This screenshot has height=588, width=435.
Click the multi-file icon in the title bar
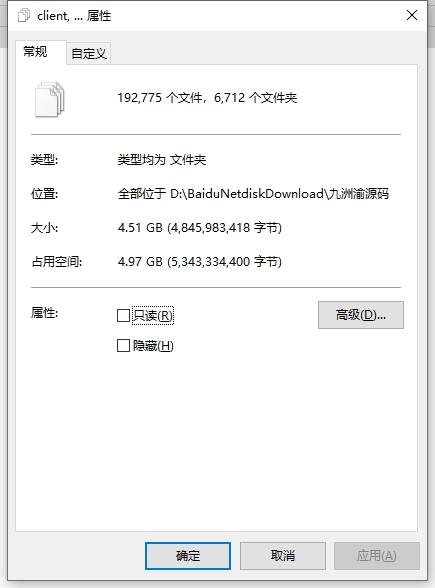pos(24,16)
